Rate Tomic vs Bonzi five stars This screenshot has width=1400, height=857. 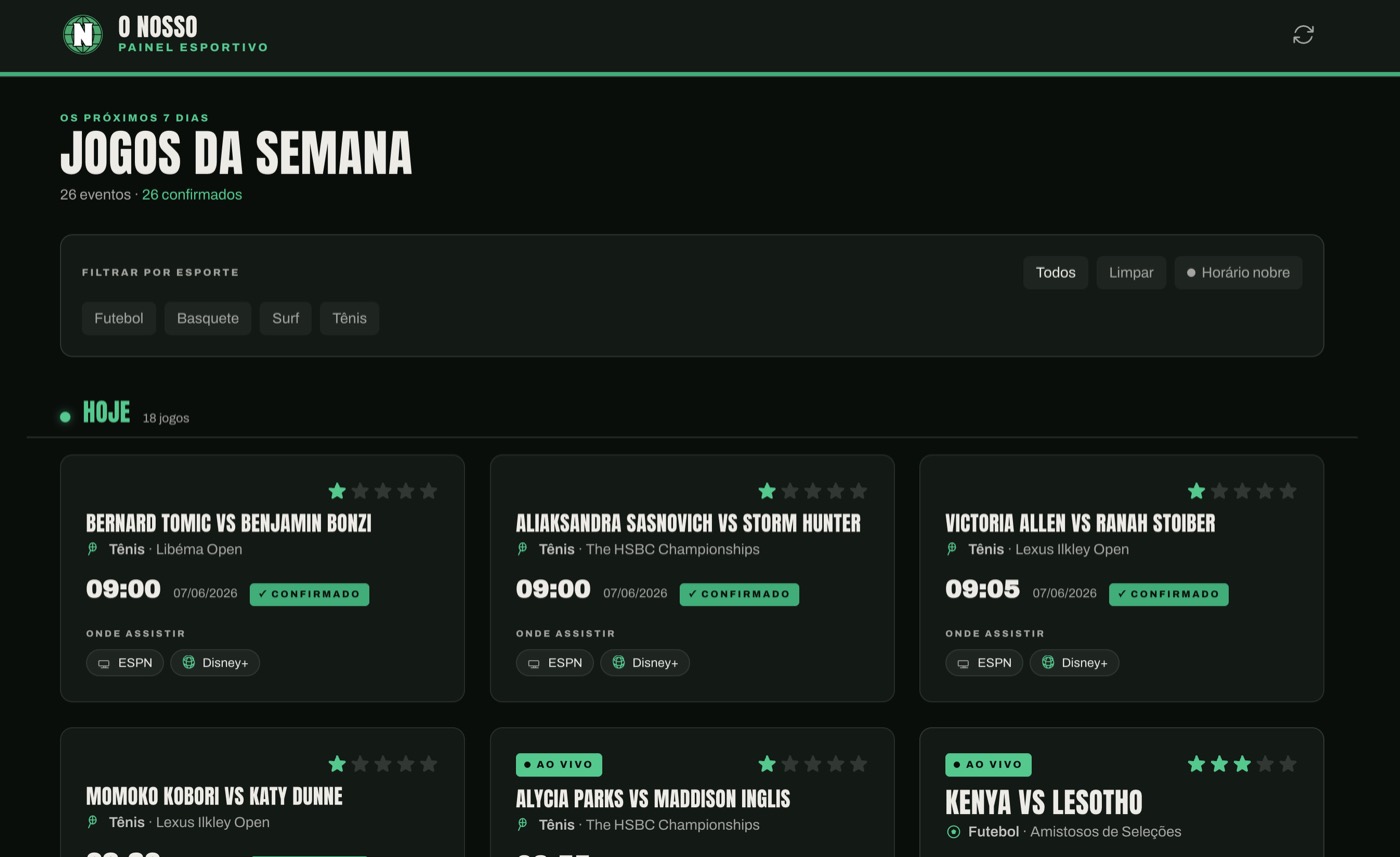(x=429, y=491)
